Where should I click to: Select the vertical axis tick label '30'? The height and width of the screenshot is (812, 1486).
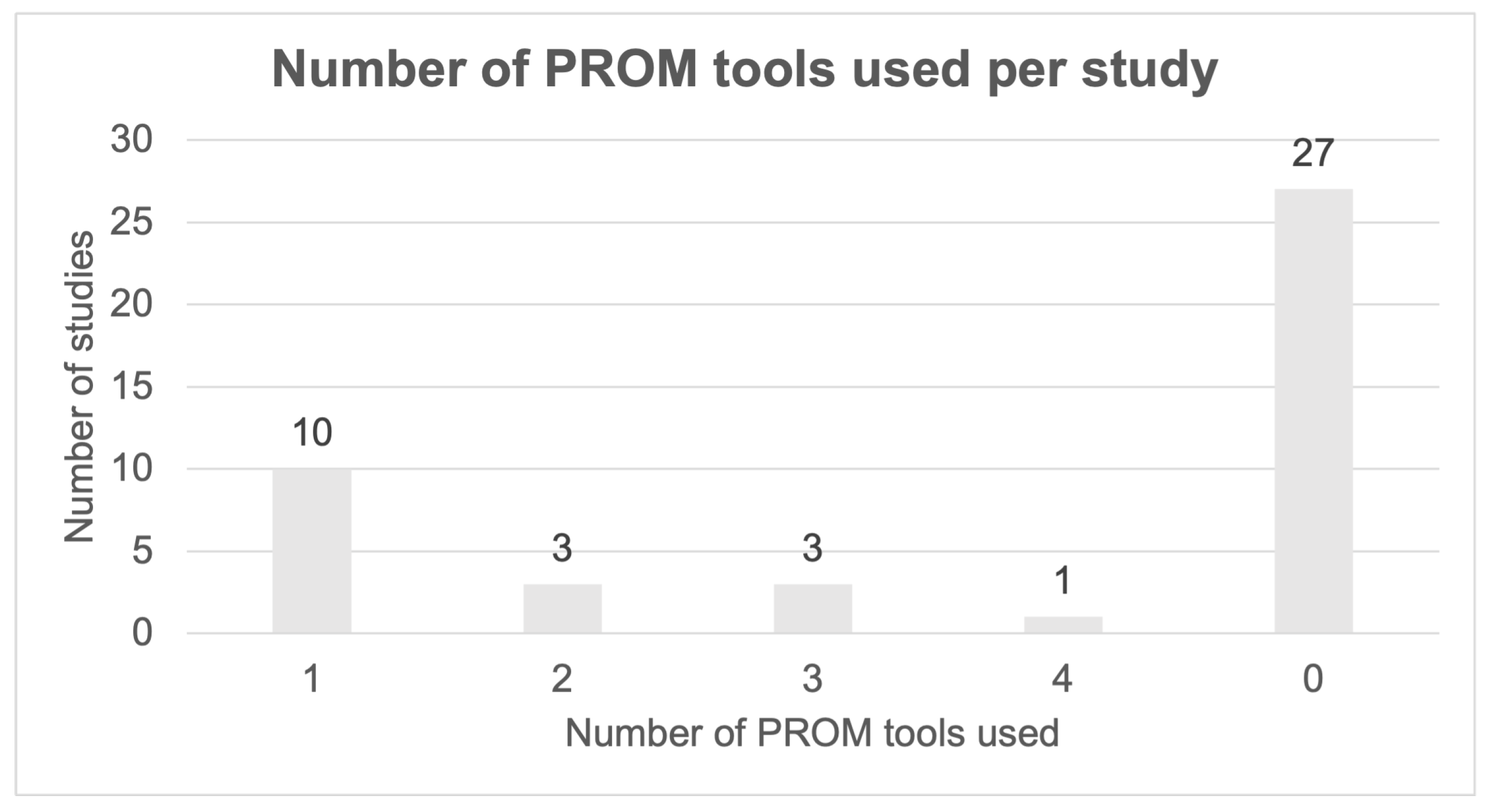(131, 140)
